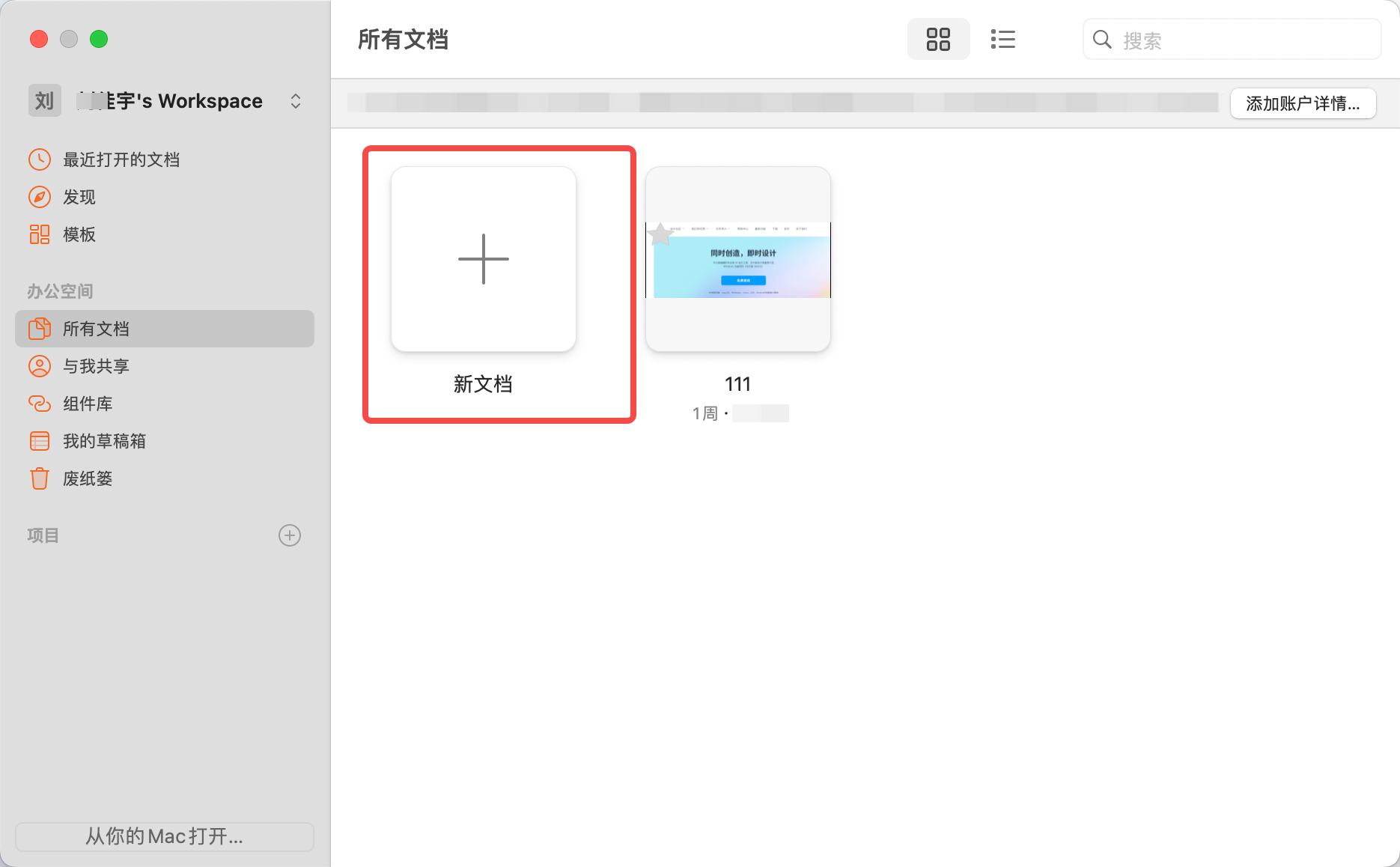The height and width of the screenshot is (867, 1400).
Task: Click the 添加账户详情 button
Action: [x=1303, y=103]
